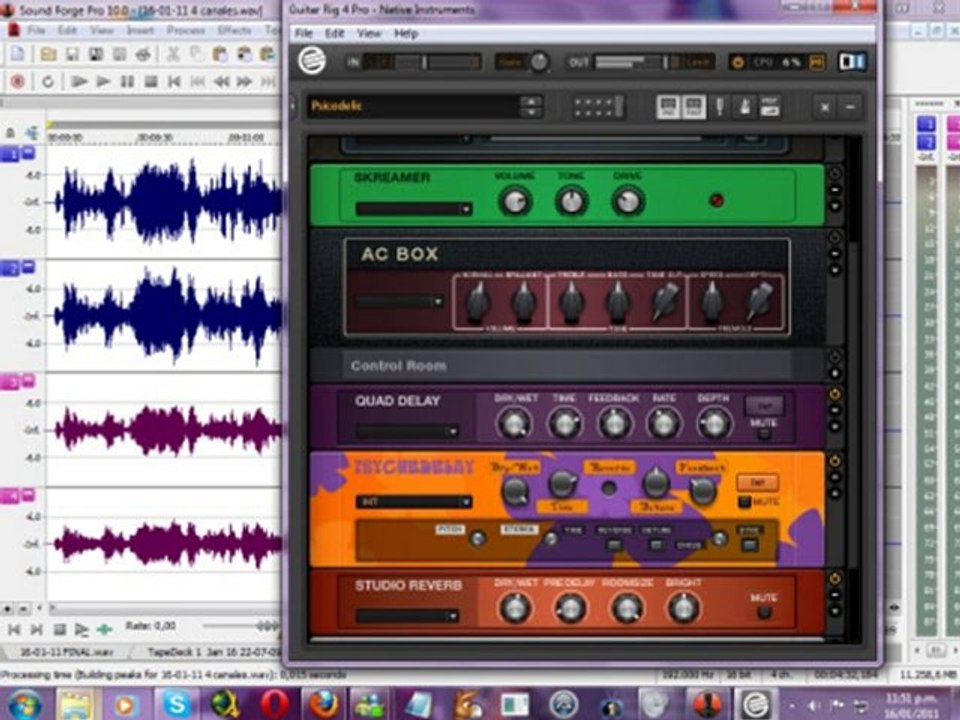Toggle the Quad Delay MUTE switch
The height and width of the screenshot is (720, 960).
[763, 434]
